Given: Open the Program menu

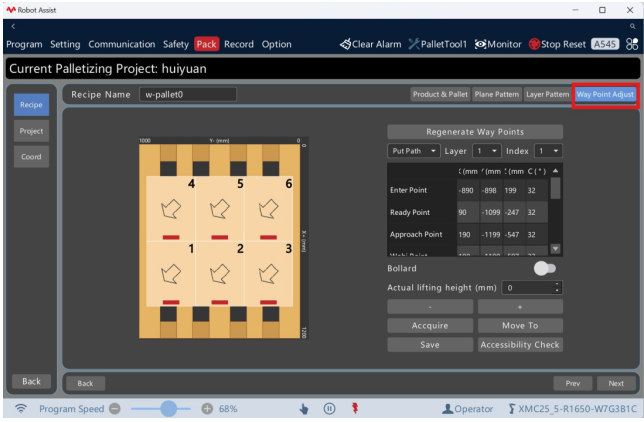Looking at the screenshot, I should pyautogui.click(x=24, y=44).
